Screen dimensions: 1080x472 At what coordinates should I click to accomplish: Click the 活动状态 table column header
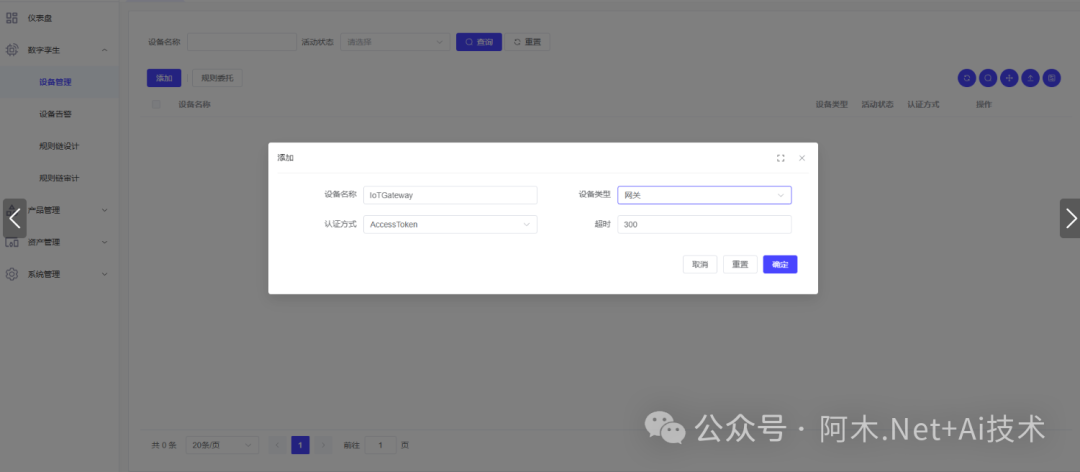[x=878, y=105]
